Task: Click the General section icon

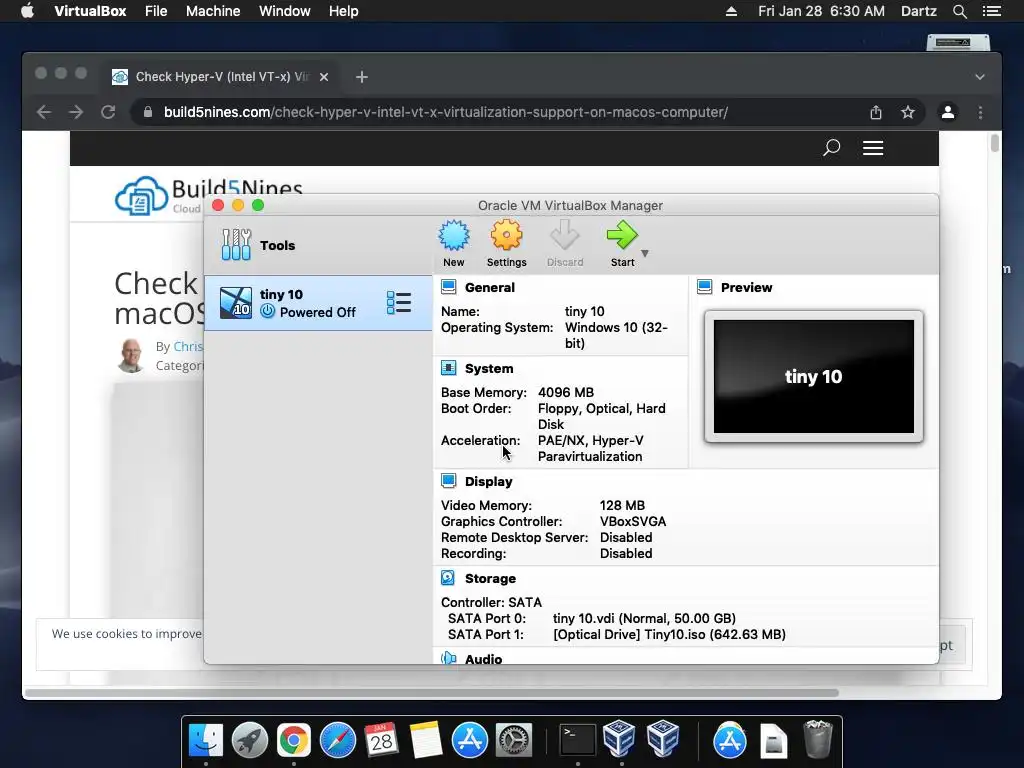Action: click(x=449, y=287)
